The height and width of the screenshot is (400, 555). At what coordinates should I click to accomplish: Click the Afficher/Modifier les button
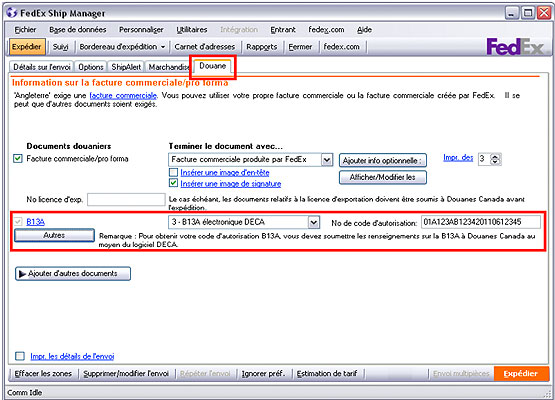[x=383, y=177]
